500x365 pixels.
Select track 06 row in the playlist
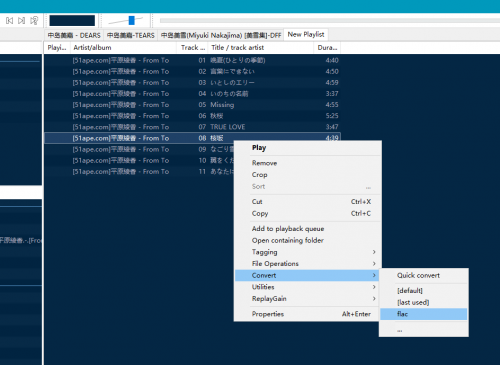click(x=192, y=116)
